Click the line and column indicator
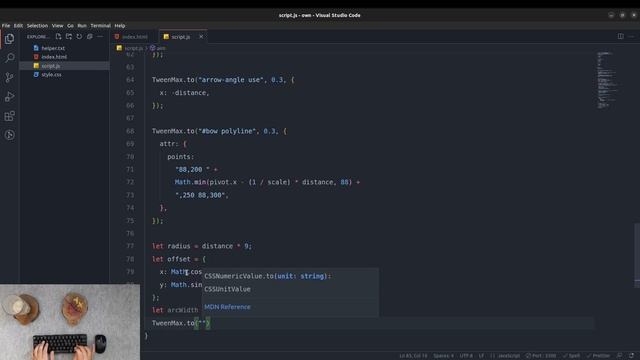 (413, 356)
